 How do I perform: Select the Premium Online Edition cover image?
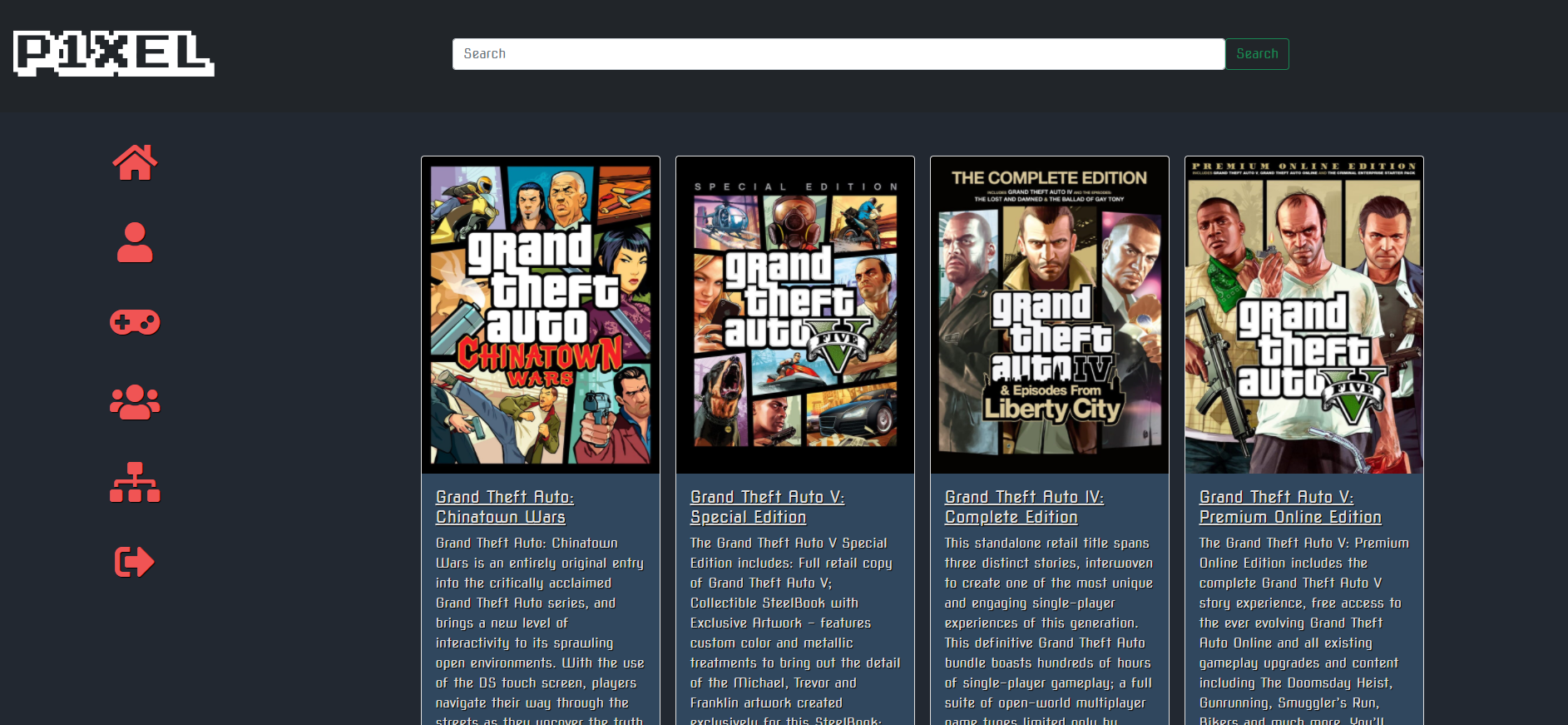click(1304, 315)
